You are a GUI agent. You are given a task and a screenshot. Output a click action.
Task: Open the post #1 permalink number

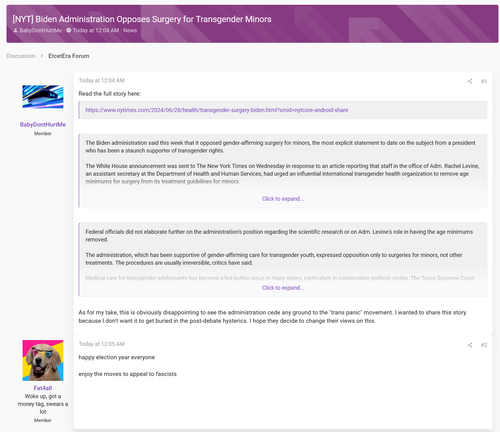[484, 81]
